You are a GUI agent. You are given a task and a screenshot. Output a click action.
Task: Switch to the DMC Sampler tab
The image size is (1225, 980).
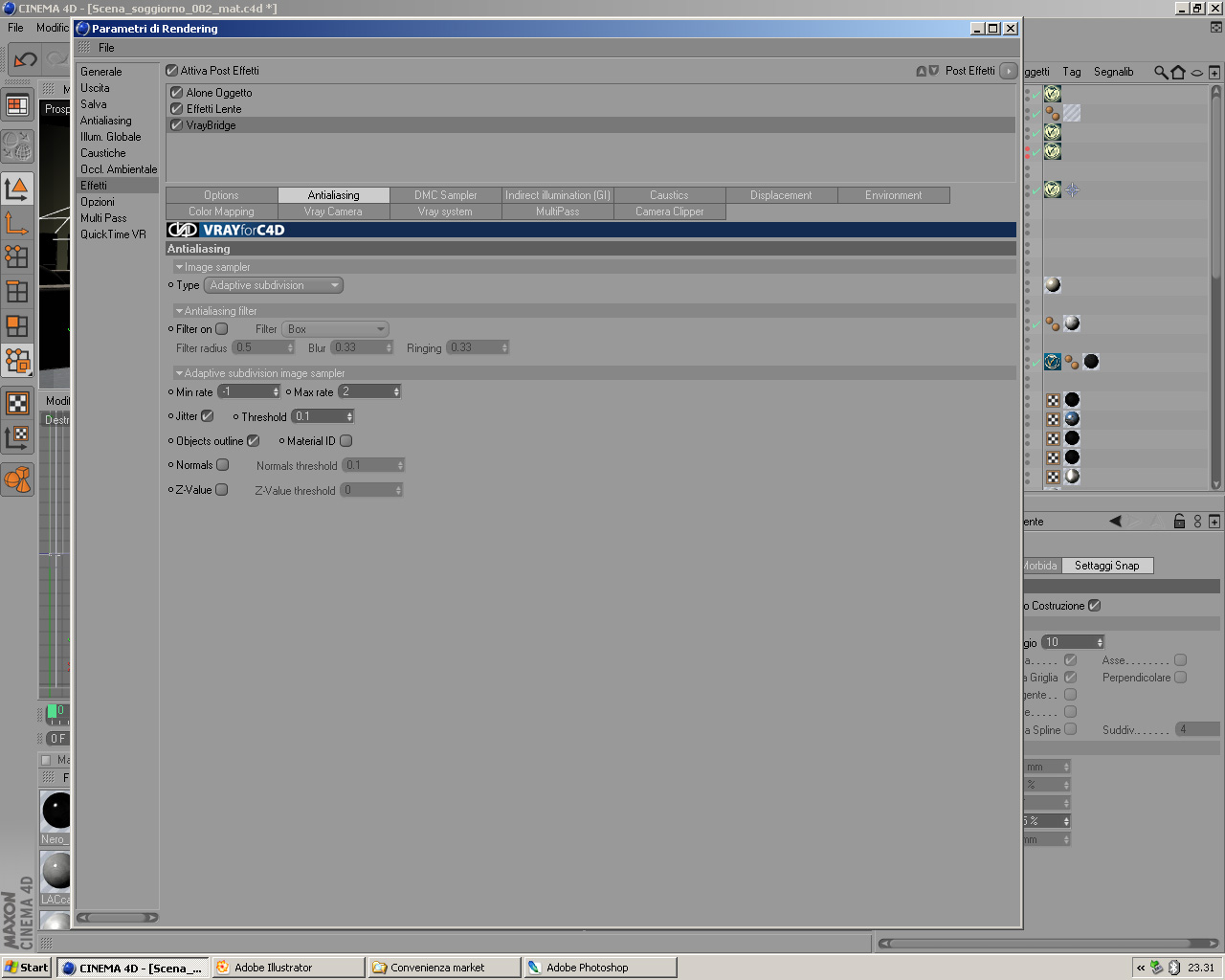tap(446, 195)
